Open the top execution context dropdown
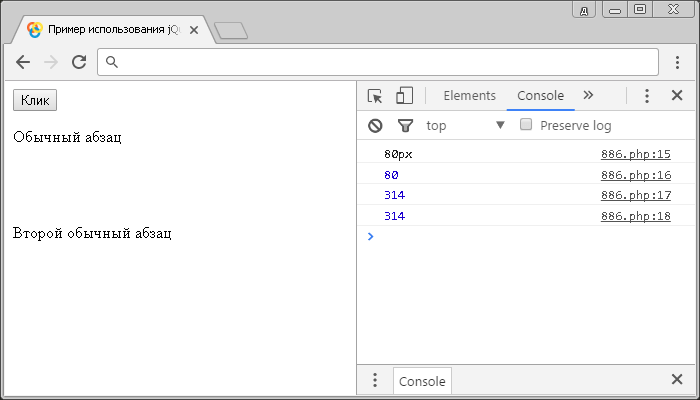 [465, 126]
